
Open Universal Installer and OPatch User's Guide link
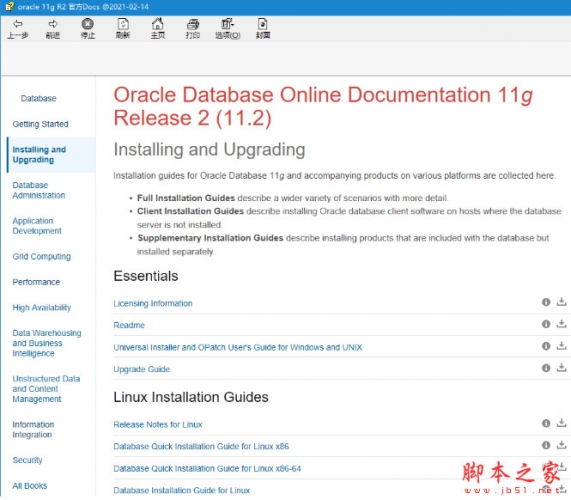238,347
